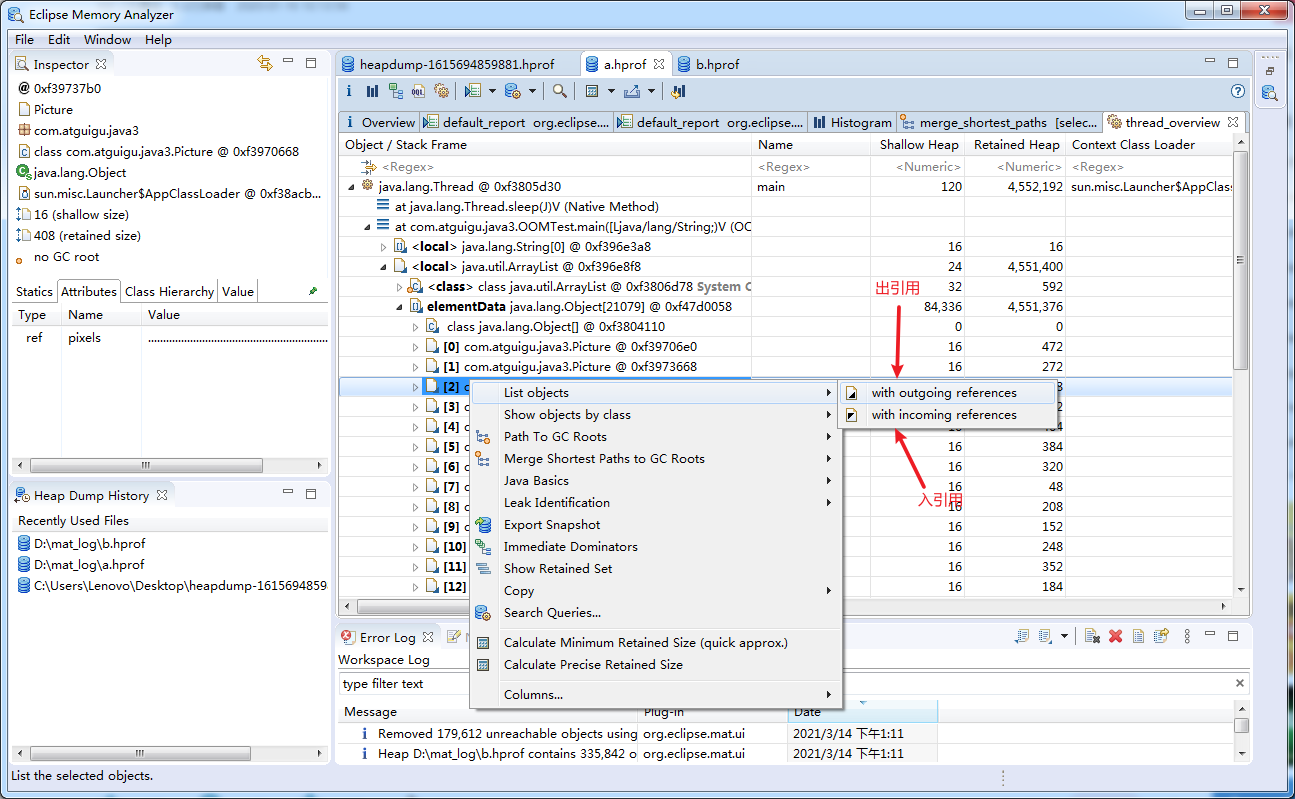Viewport: 1295px width, 799px height.
Task: Sort Error Log by the Date column header
Action: coord(862,712)
